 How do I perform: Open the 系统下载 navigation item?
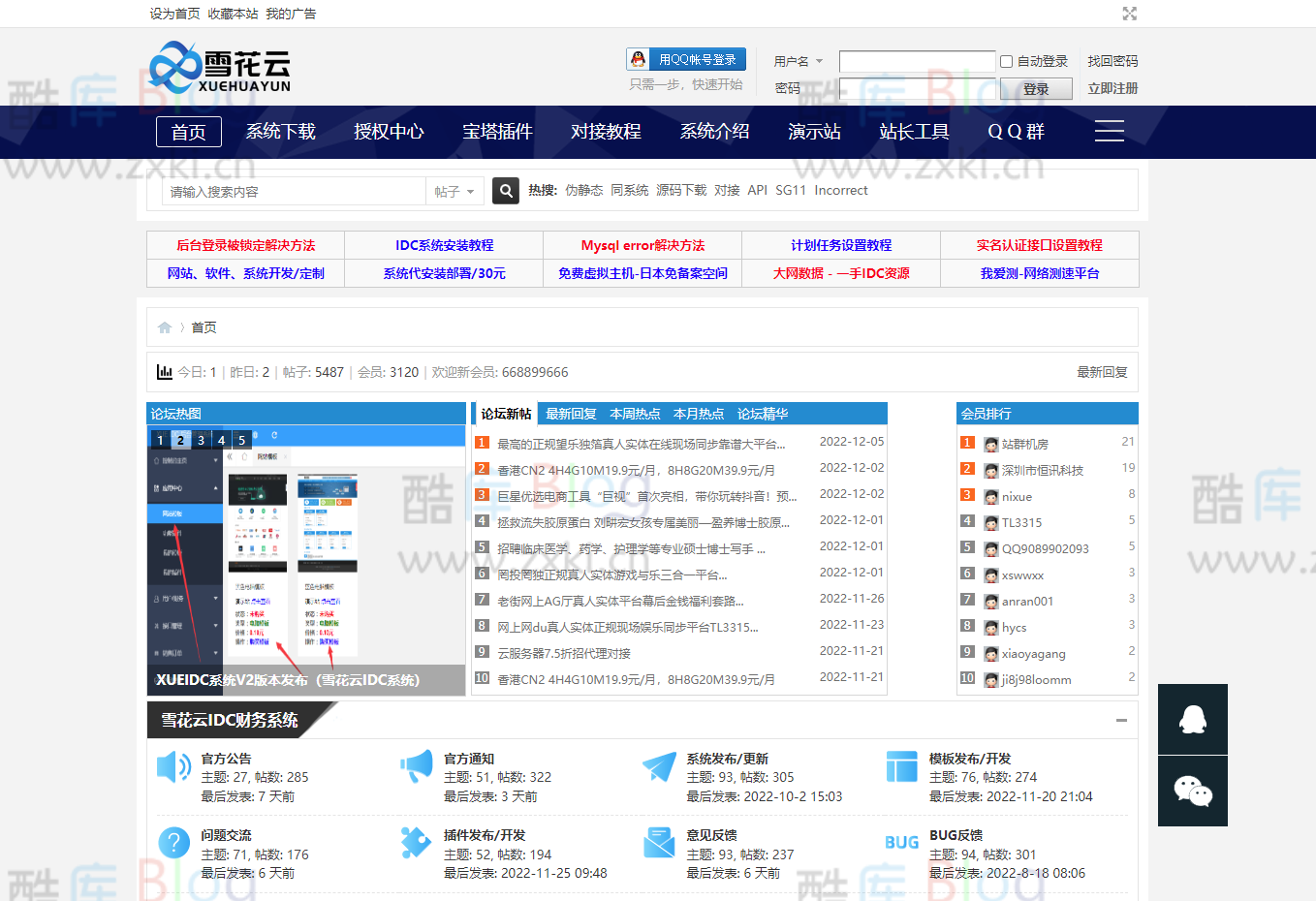click(x=280, y=131)
